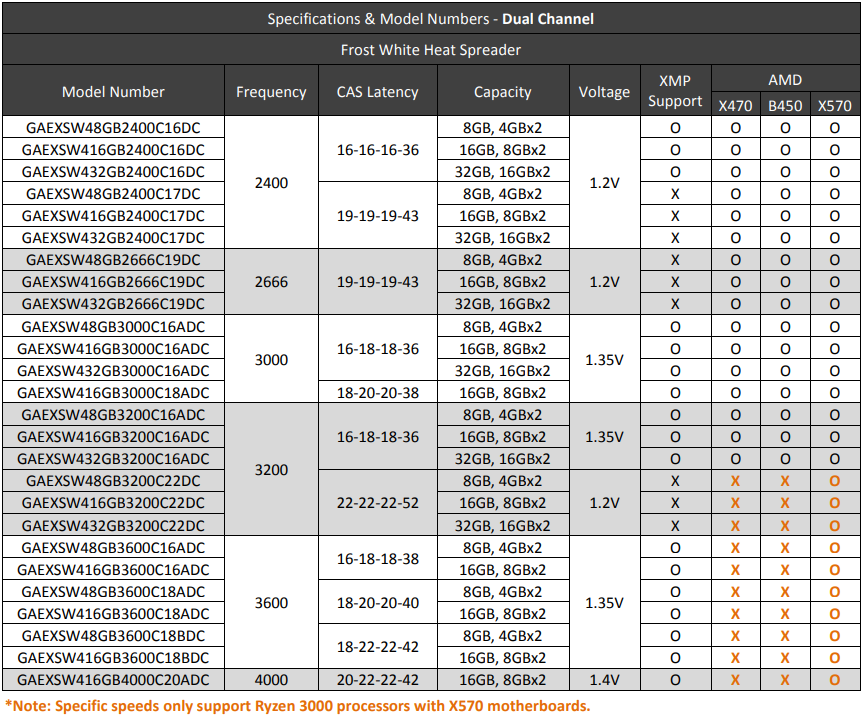Select model GAEXSW48GB3600C18BDC
The width and height of the screenshot is (863, 715).
tap(113, 636)
